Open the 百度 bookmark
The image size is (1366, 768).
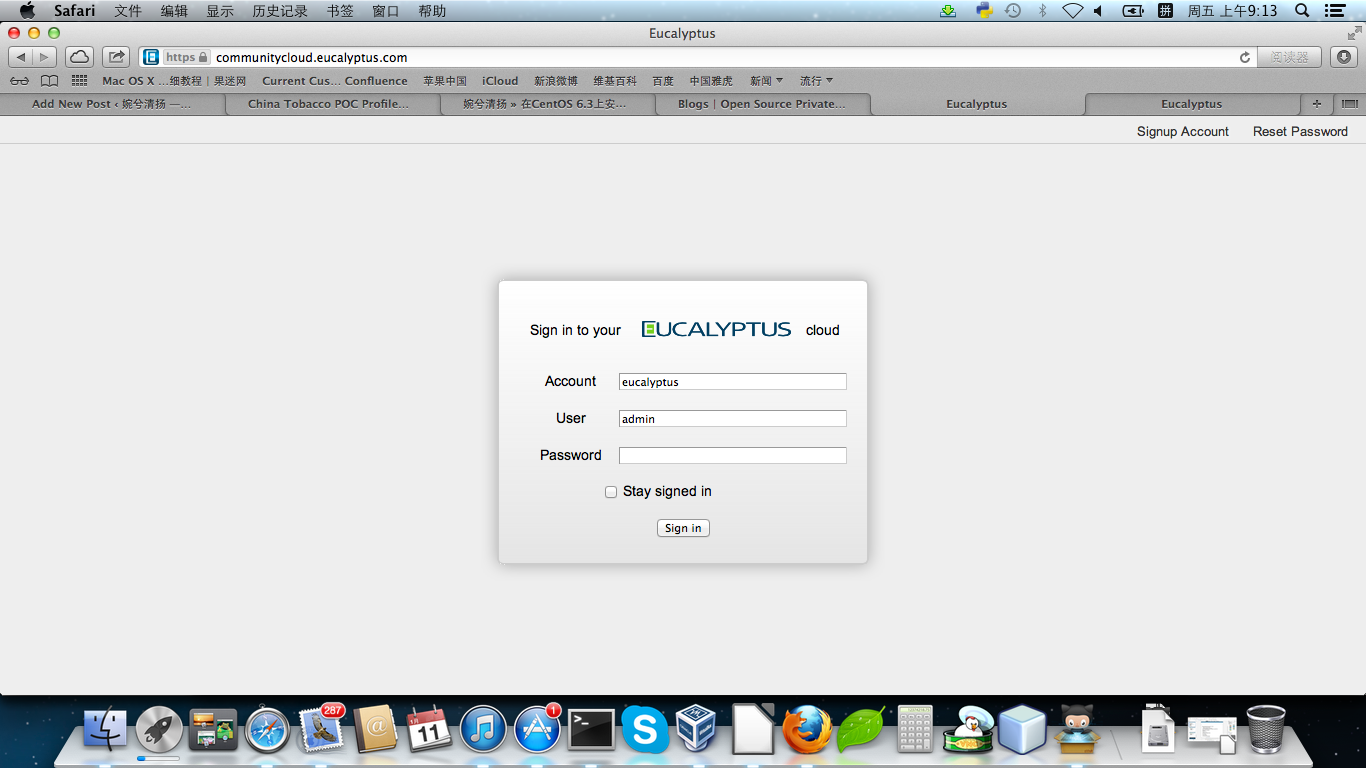coord(663,81)
